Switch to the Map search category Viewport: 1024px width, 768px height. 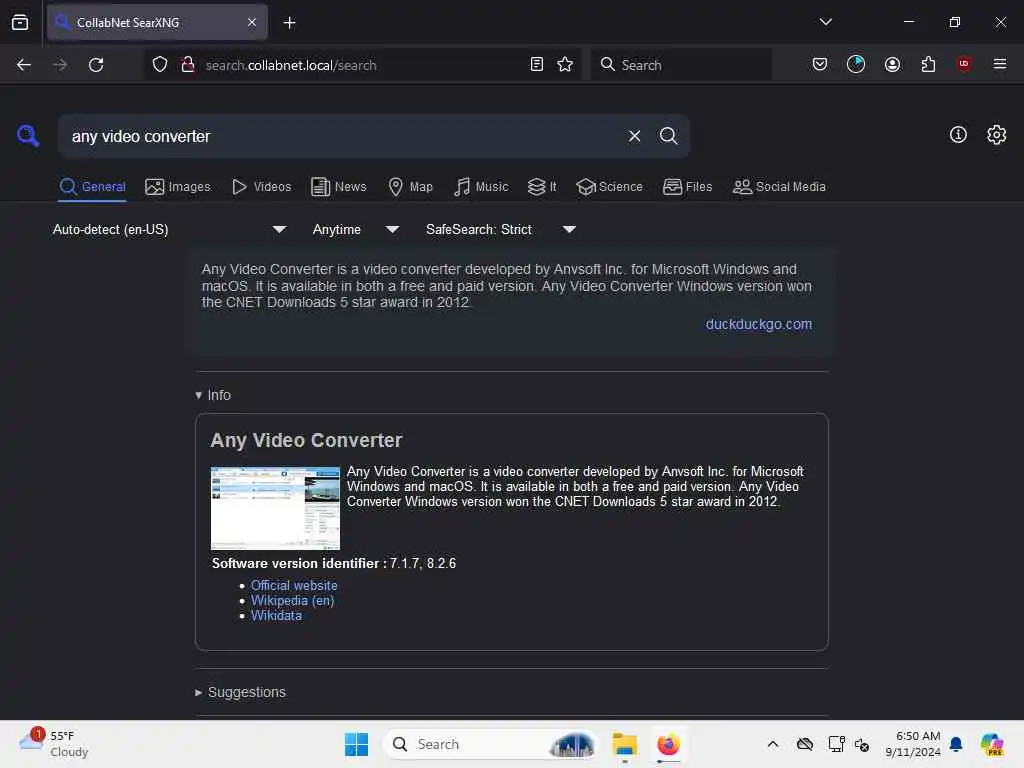click(410, 187)
